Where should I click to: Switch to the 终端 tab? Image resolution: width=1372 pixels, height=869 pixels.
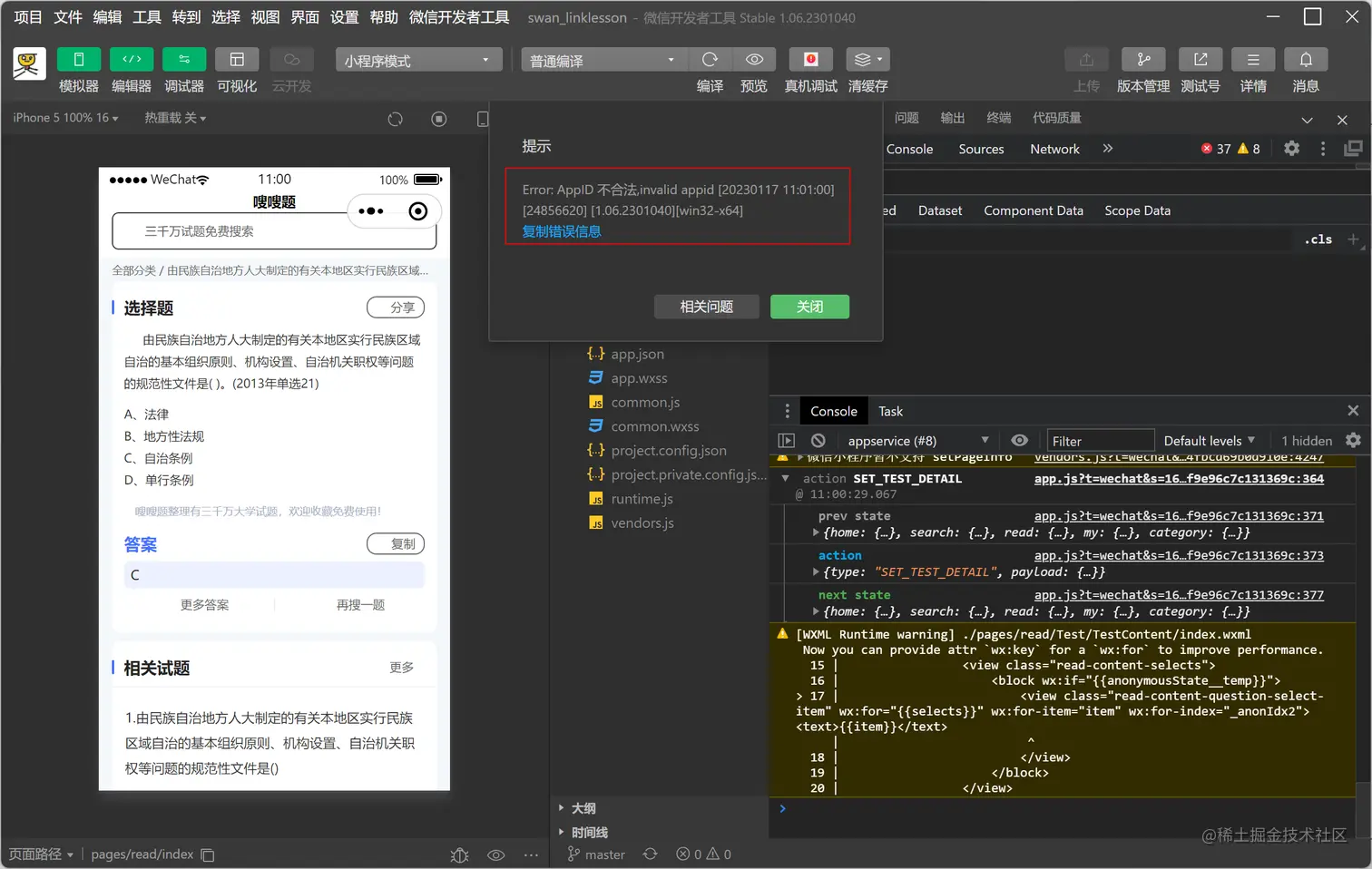(x=998, y=118)
